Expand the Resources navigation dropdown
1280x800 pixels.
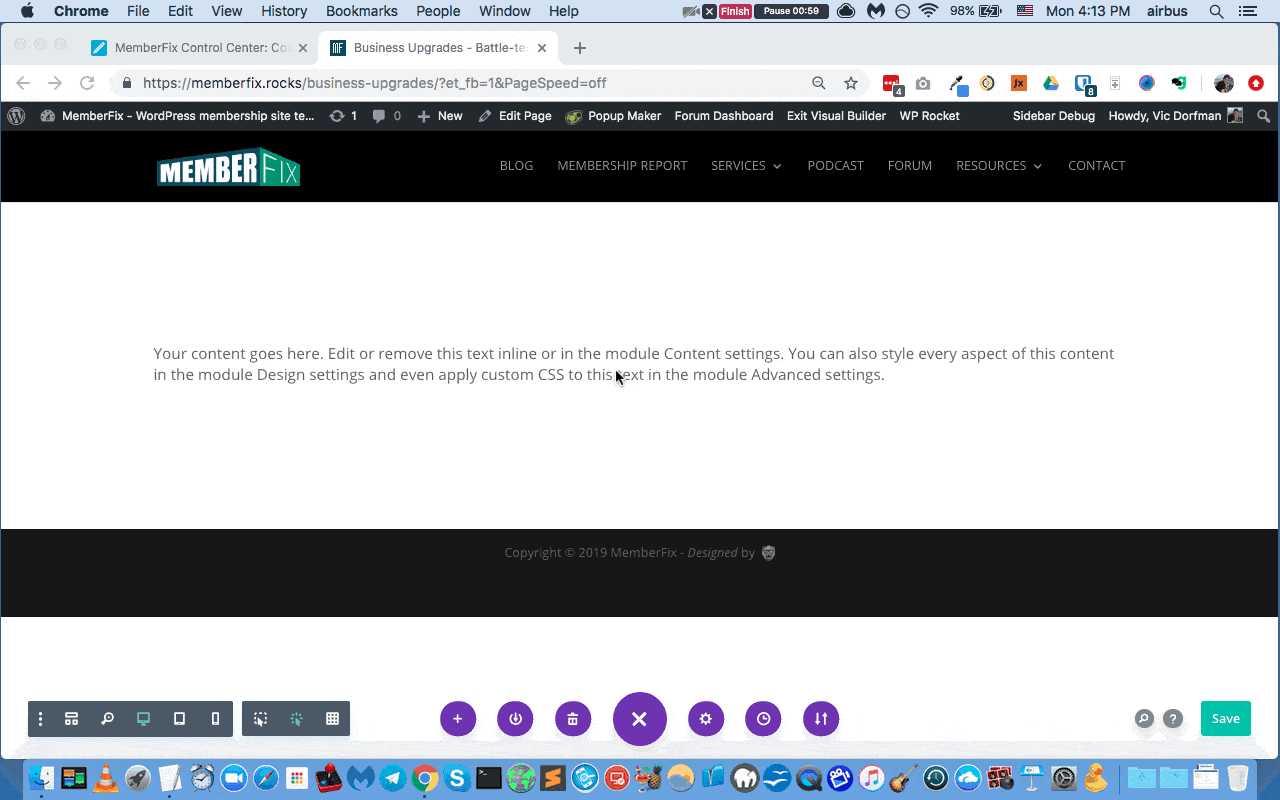click(x=998, y=166)
